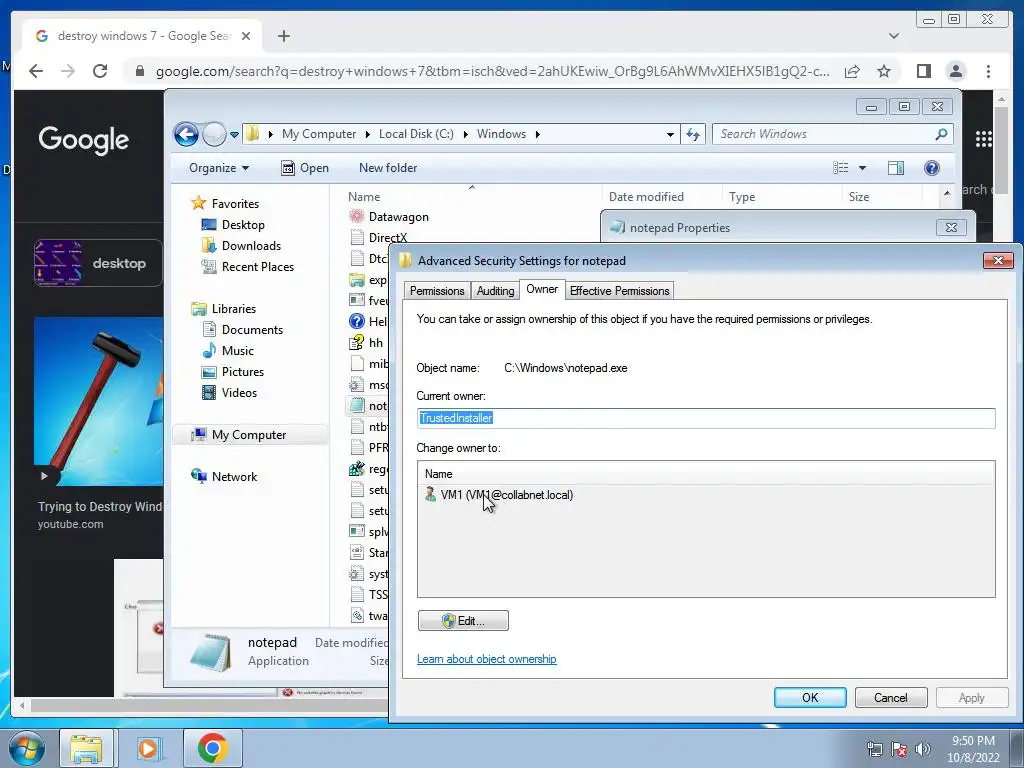The height and width of the screenshot is (768, 1024).
Task: Click the Edit button with shield icon
Action: (x=463, y=620)
